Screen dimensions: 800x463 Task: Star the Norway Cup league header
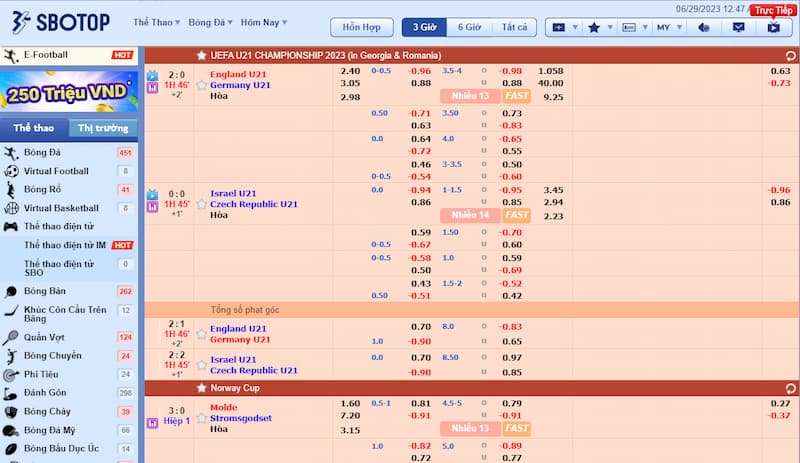point(202,387)
